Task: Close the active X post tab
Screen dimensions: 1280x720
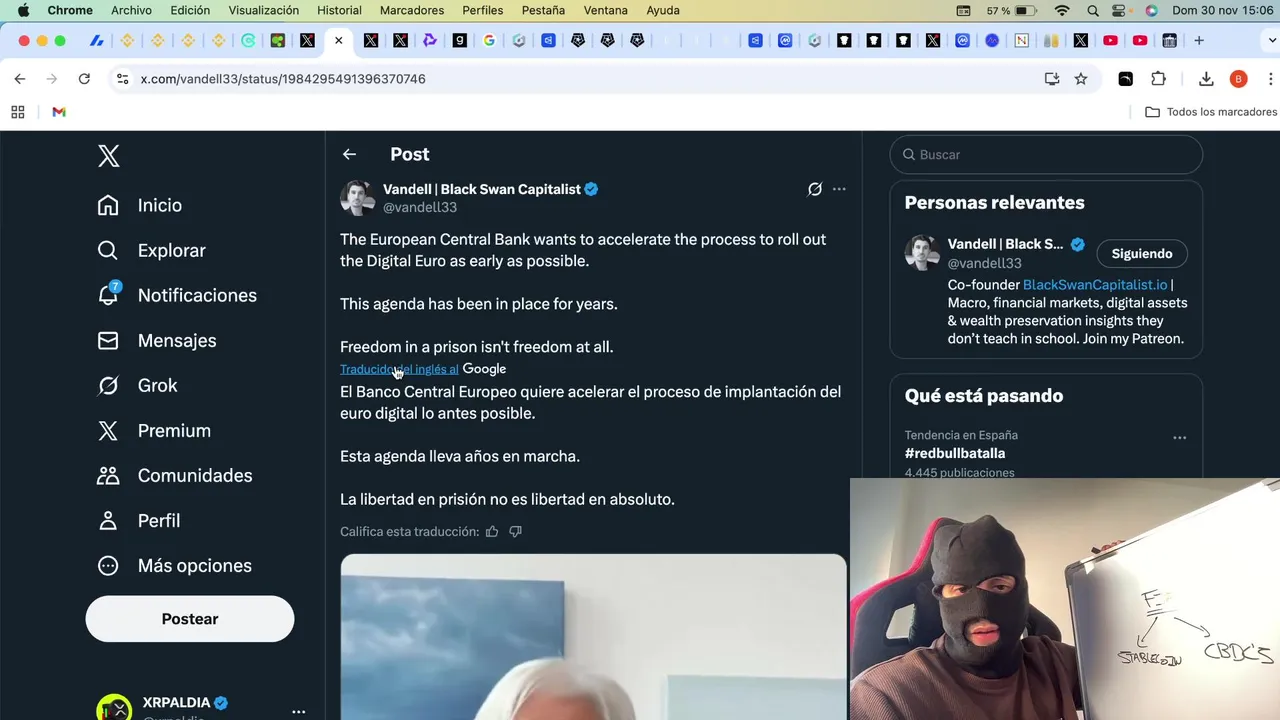Action: click(x=339, y=41)
